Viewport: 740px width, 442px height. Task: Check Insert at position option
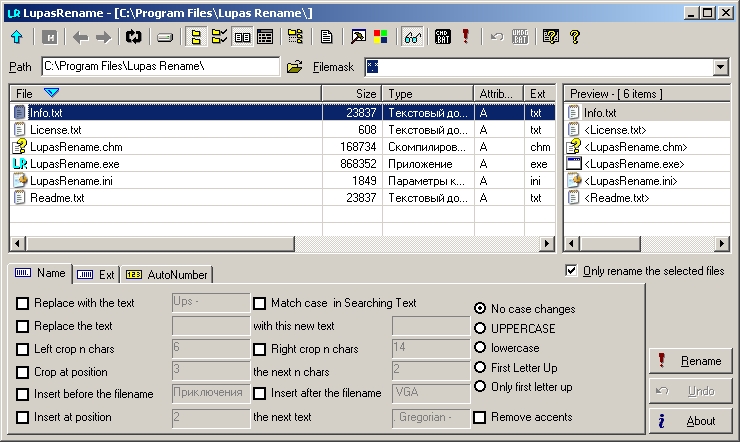pos(22,417)
